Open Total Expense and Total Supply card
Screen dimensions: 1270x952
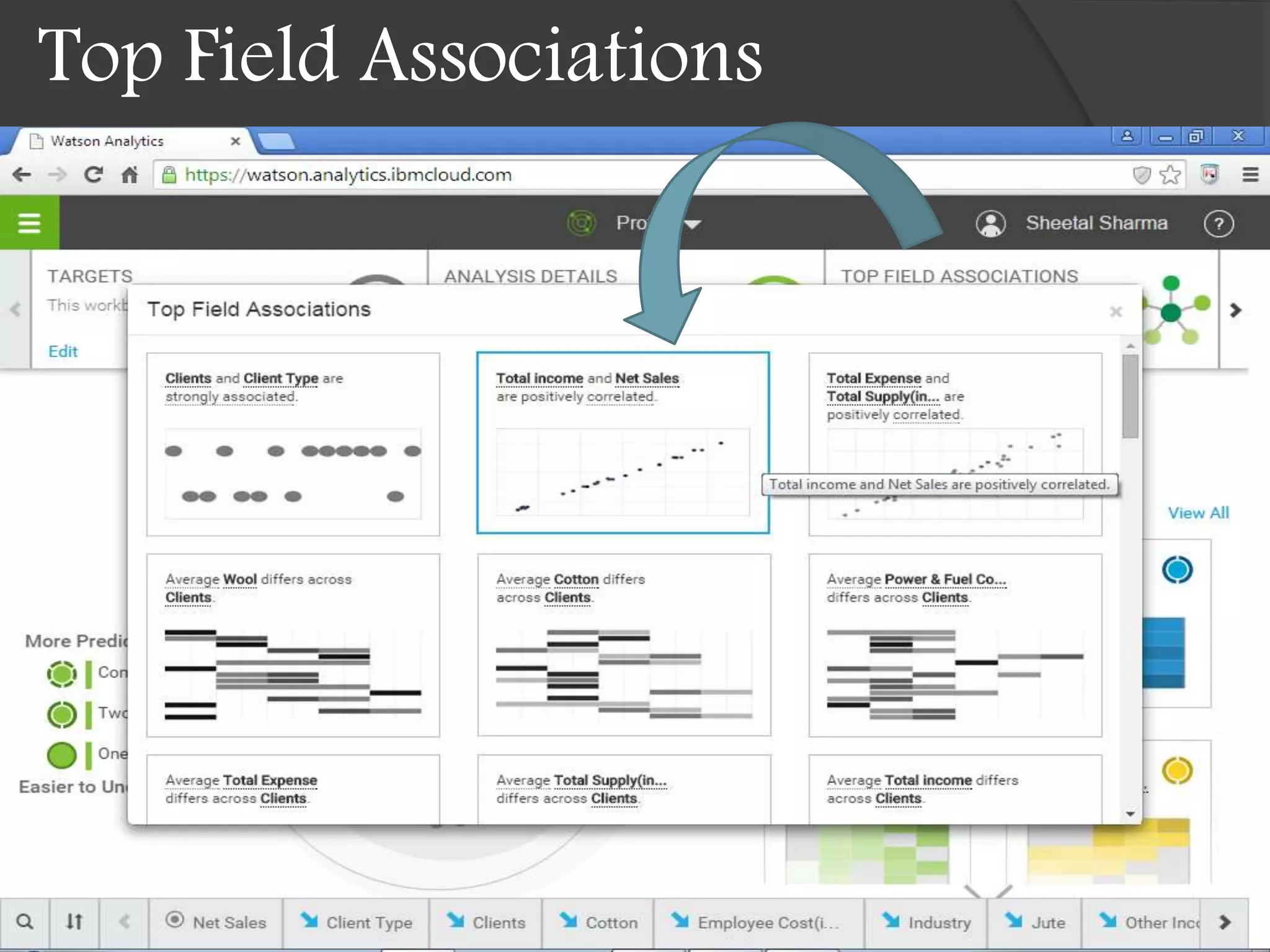(x=955, y=444)
